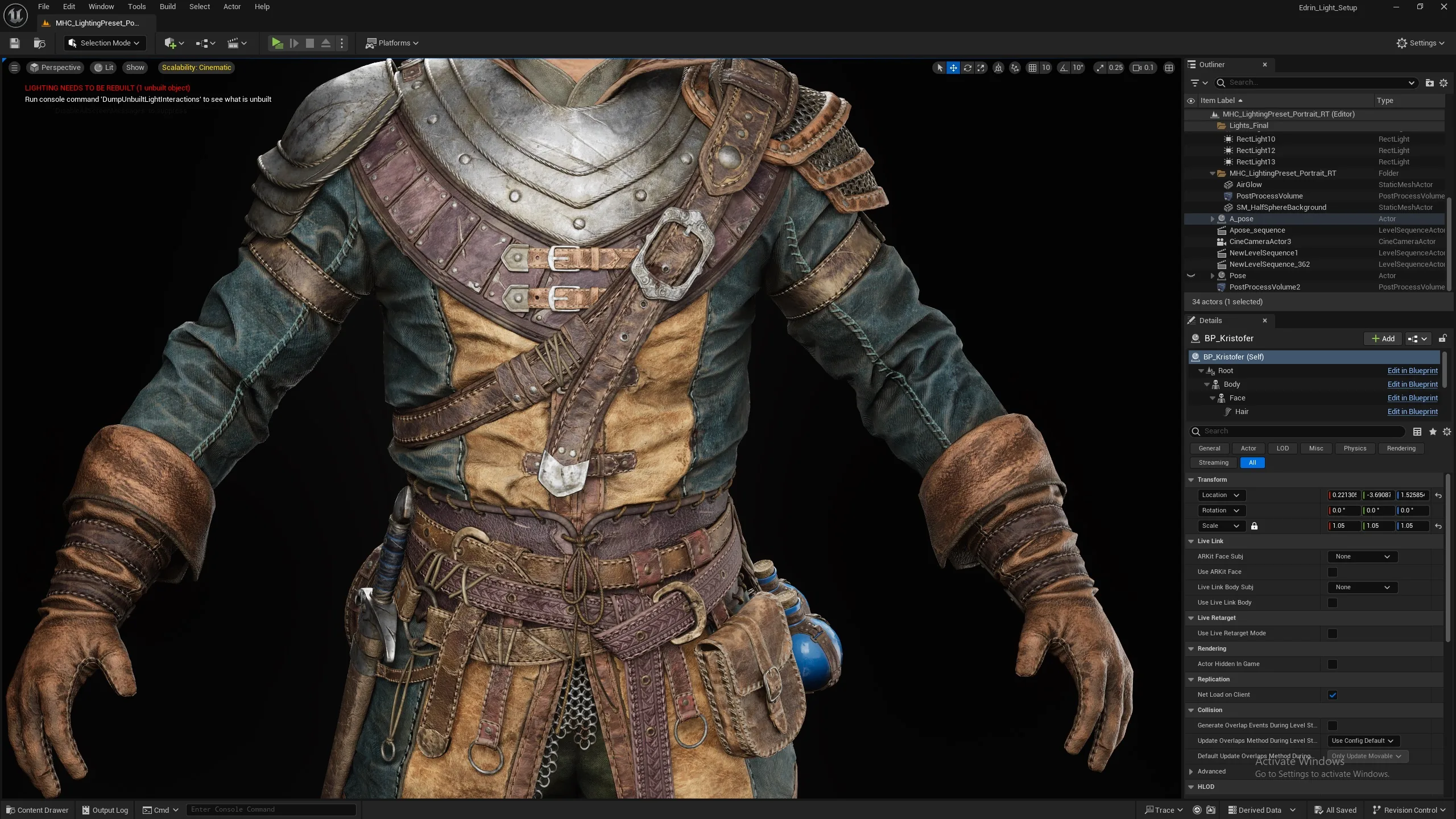This screenshot has width=1456, height=819.
Task: Select the Physics filter tab
Action: coord(1355,448)
